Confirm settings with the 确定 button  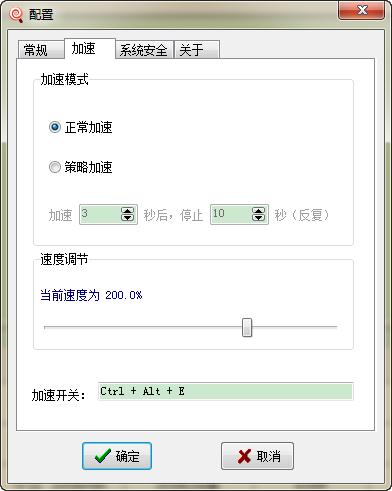pos(117,456)
